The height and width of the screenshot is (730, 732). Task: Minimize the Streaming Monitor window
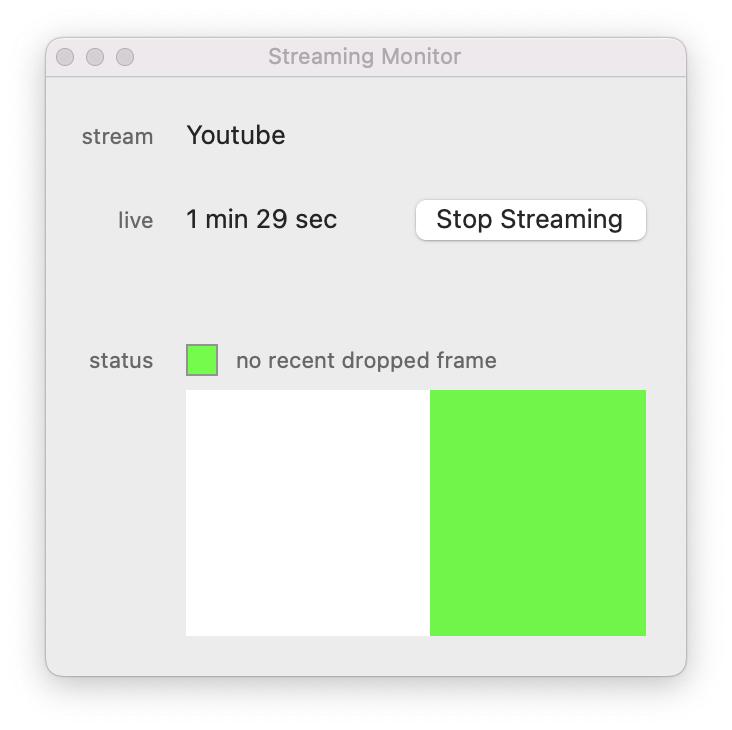pos(95,57)
